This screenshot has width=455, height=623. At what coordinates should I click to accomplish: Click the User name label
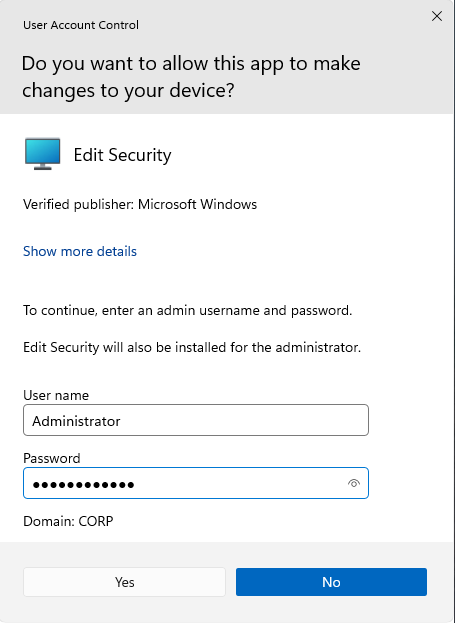click(x=56, y=395)
